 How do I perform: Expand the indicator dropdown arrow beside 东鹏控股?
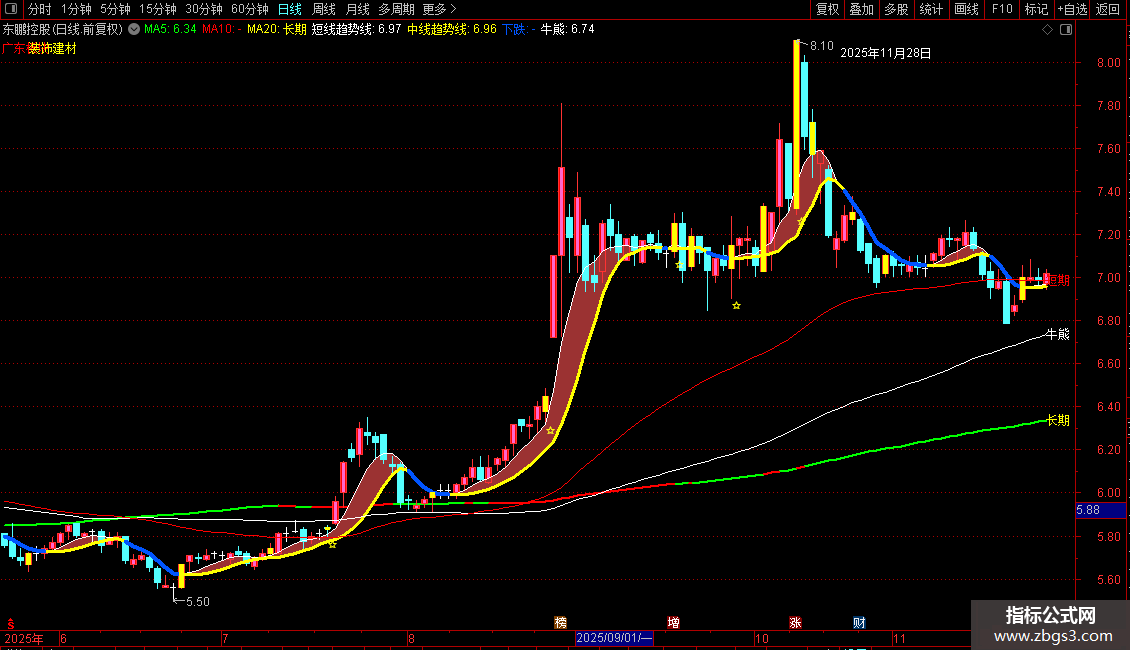click(x=134, y=29)
